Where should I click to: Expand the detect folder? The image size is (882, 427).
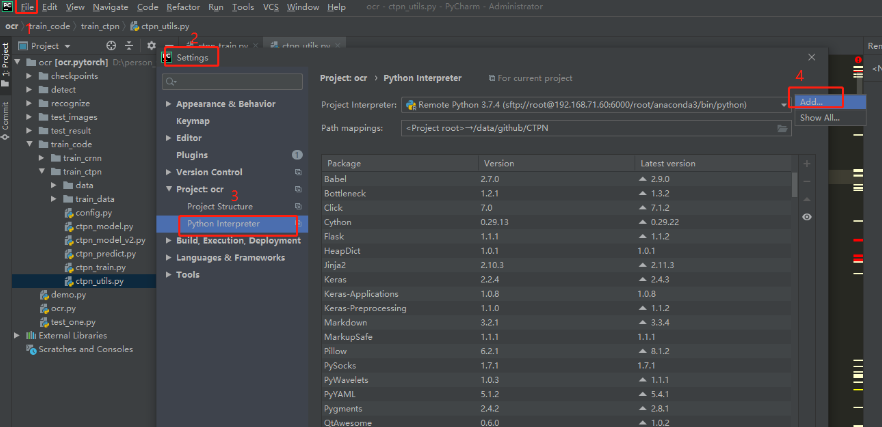point(29,89)
